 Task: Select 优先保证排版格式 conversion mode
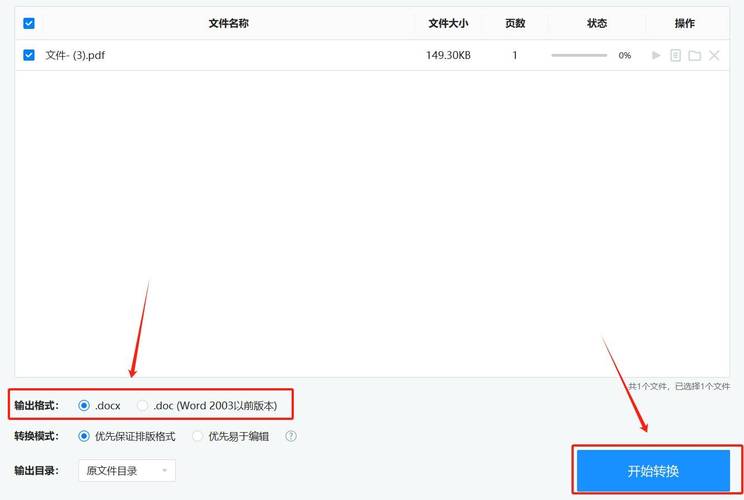[x=84, y=436]
